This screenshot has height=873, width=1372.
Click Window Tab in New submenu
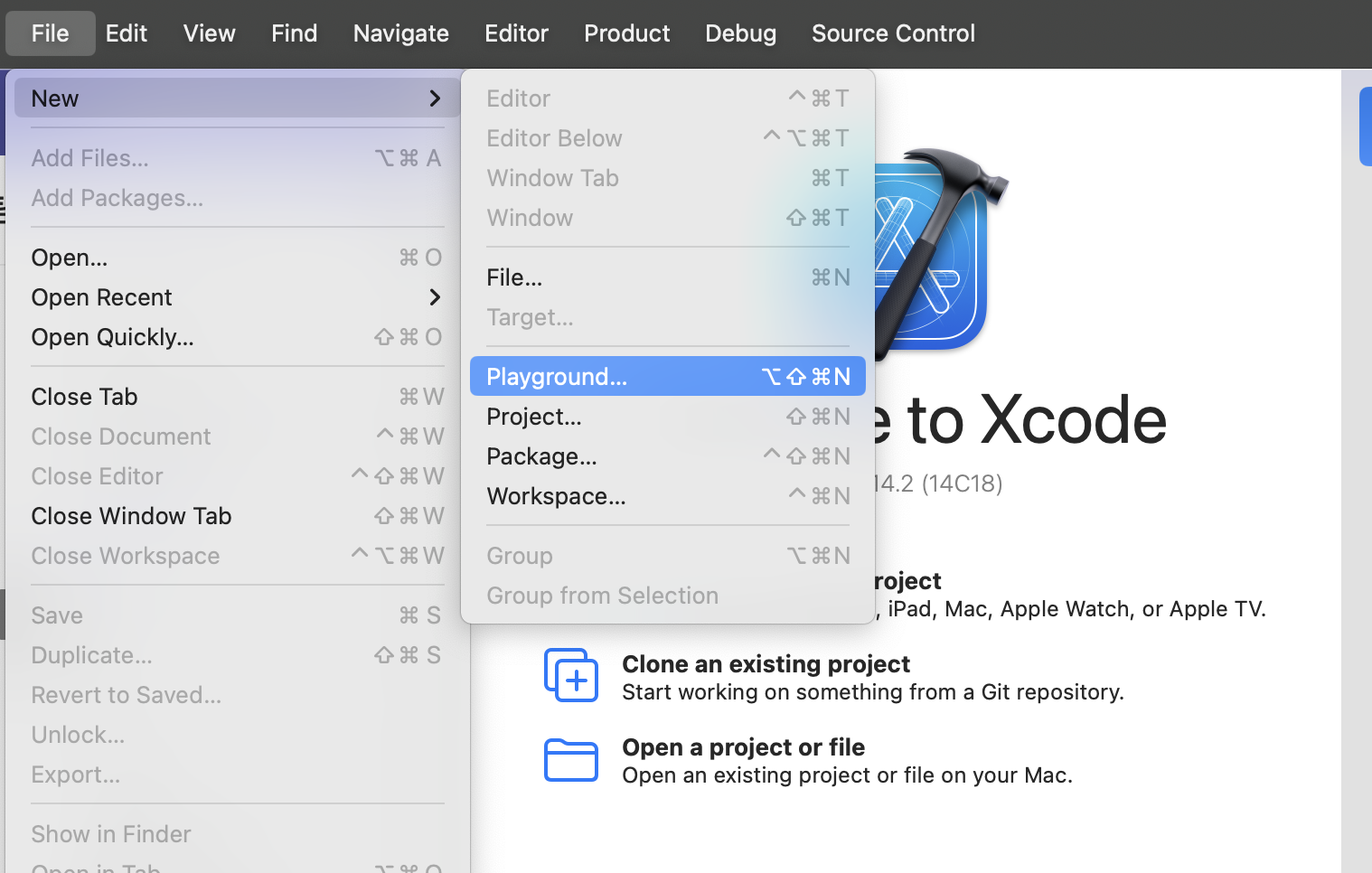pyautogui.click(x=668, y=178)
